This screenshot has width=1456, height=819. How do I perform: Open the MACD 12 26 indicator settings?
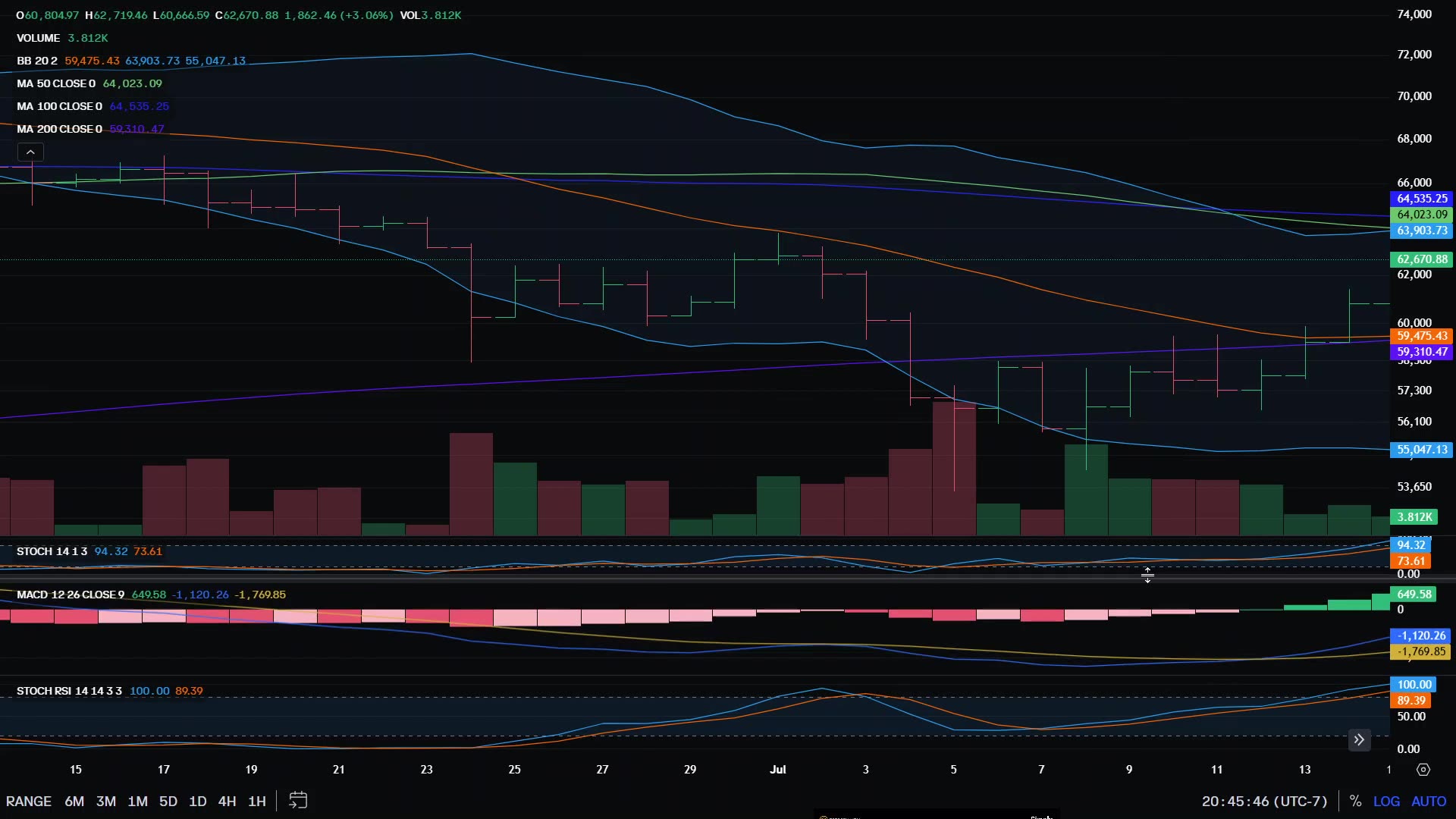70,595
